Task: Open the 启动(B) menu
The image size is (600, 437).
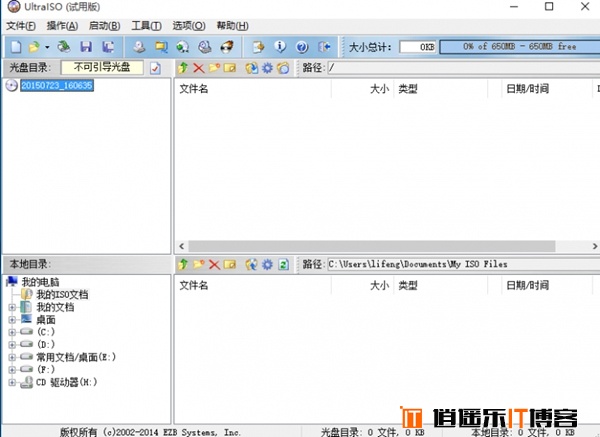Action: tap(104, 26)
